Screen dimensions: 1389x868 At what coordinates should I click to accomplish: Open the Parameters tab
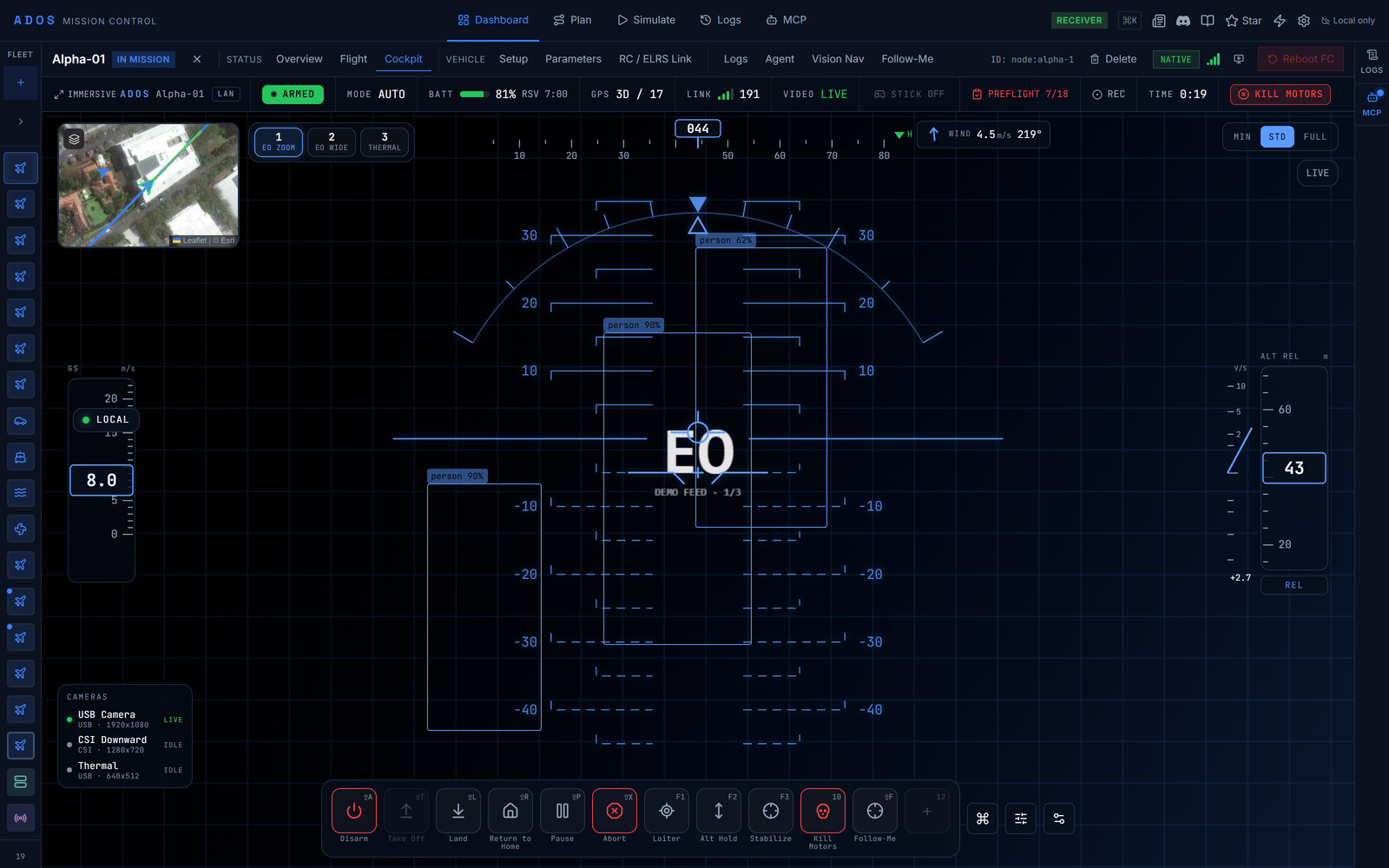coord(573,59)
